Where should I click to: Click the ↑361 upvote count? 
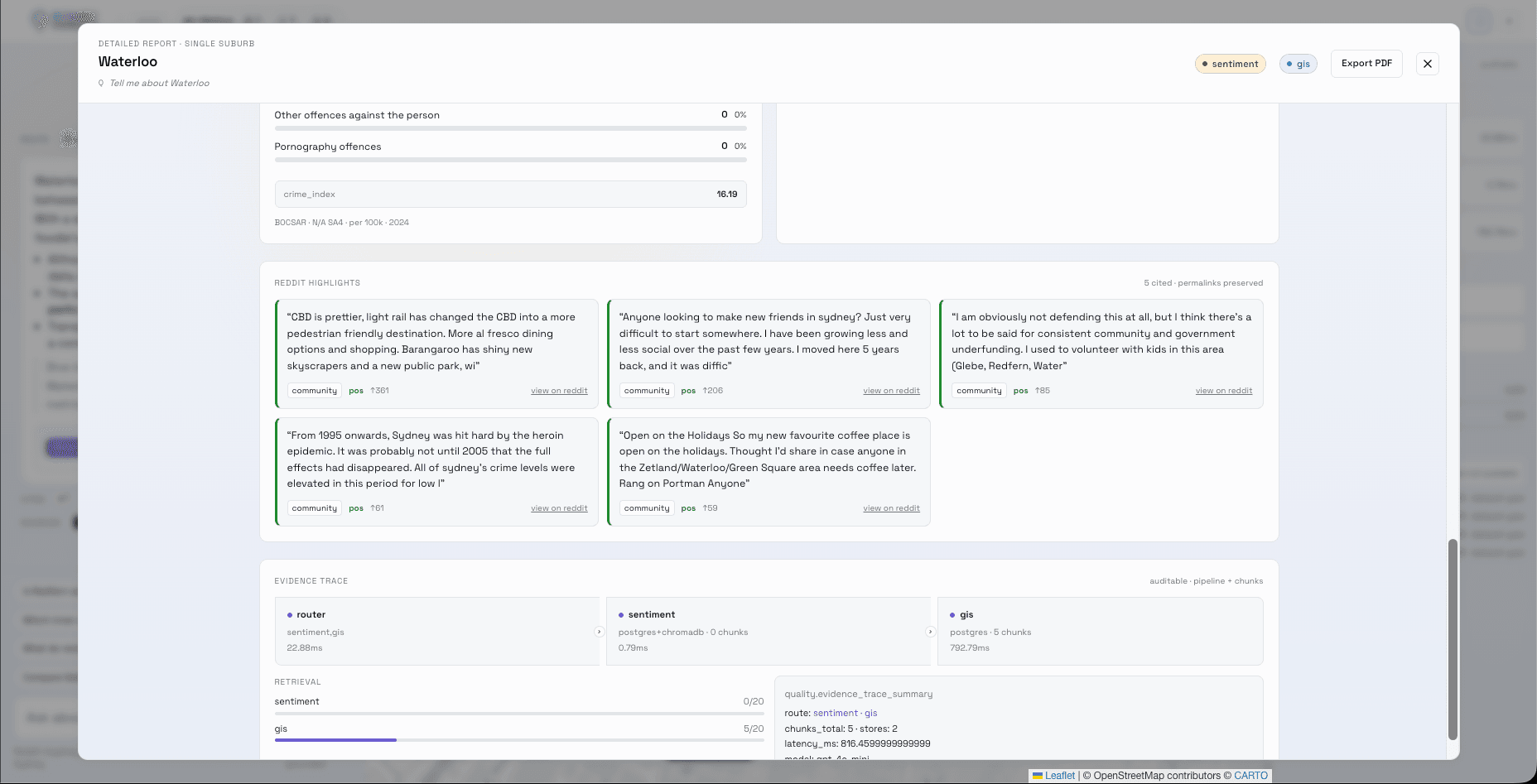click(x=379, y=391)
